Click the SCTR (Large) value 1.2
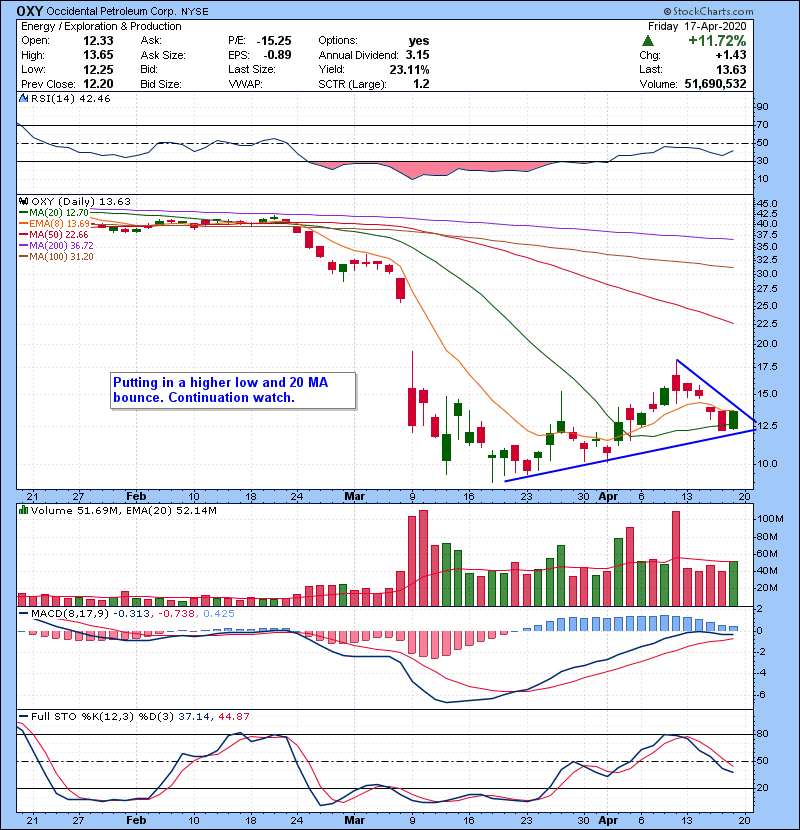The height and width of the screenshot is (830, 800). [x=421, y=84]
